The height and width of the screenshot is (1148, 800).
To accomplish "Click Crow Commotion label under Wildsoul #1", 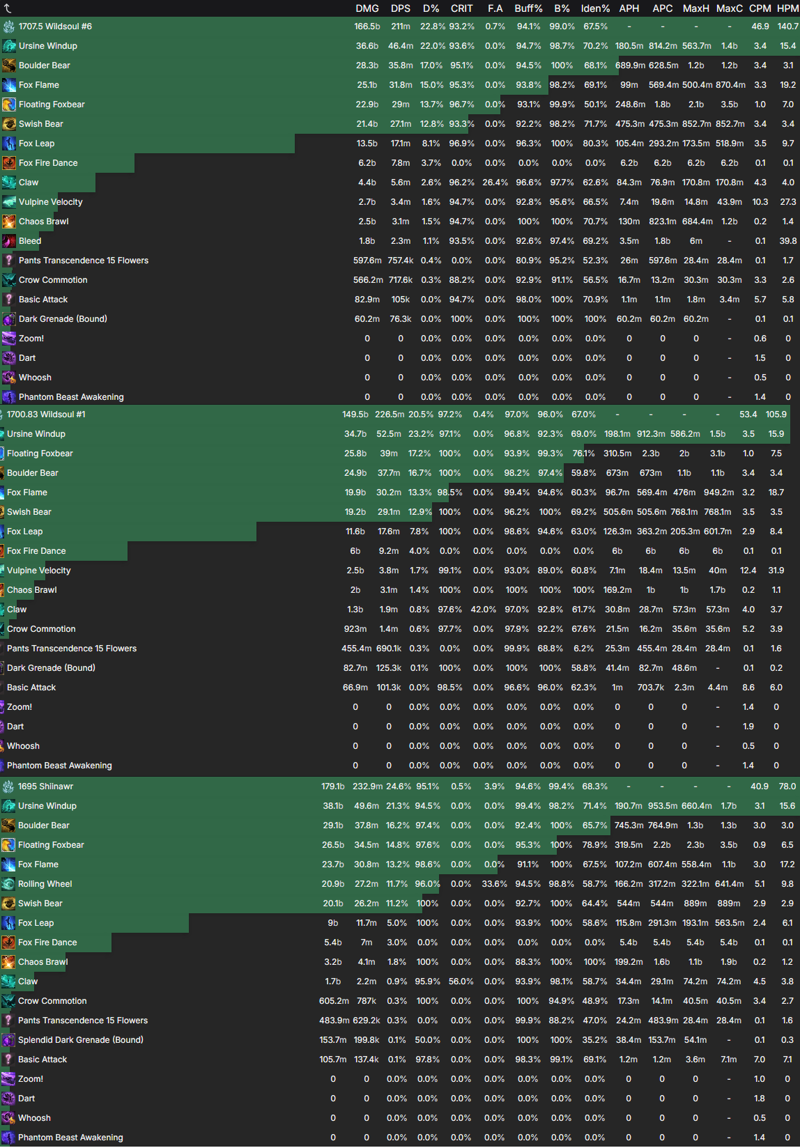I will 42,629.
